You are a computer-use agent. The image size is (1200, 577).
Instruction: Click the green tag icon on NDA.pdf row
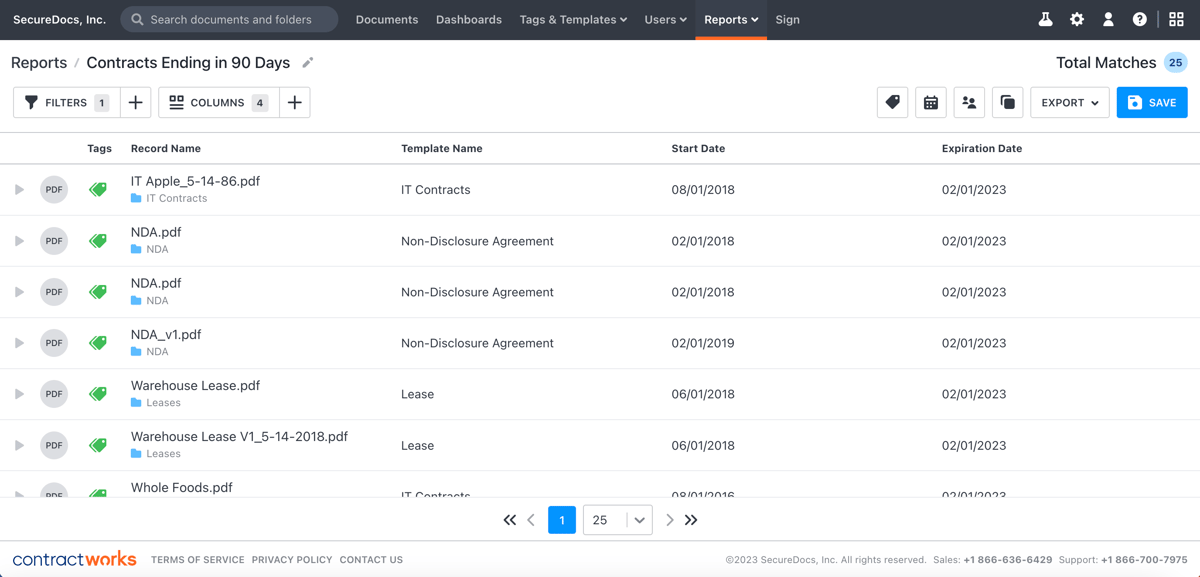coord(97,240)
